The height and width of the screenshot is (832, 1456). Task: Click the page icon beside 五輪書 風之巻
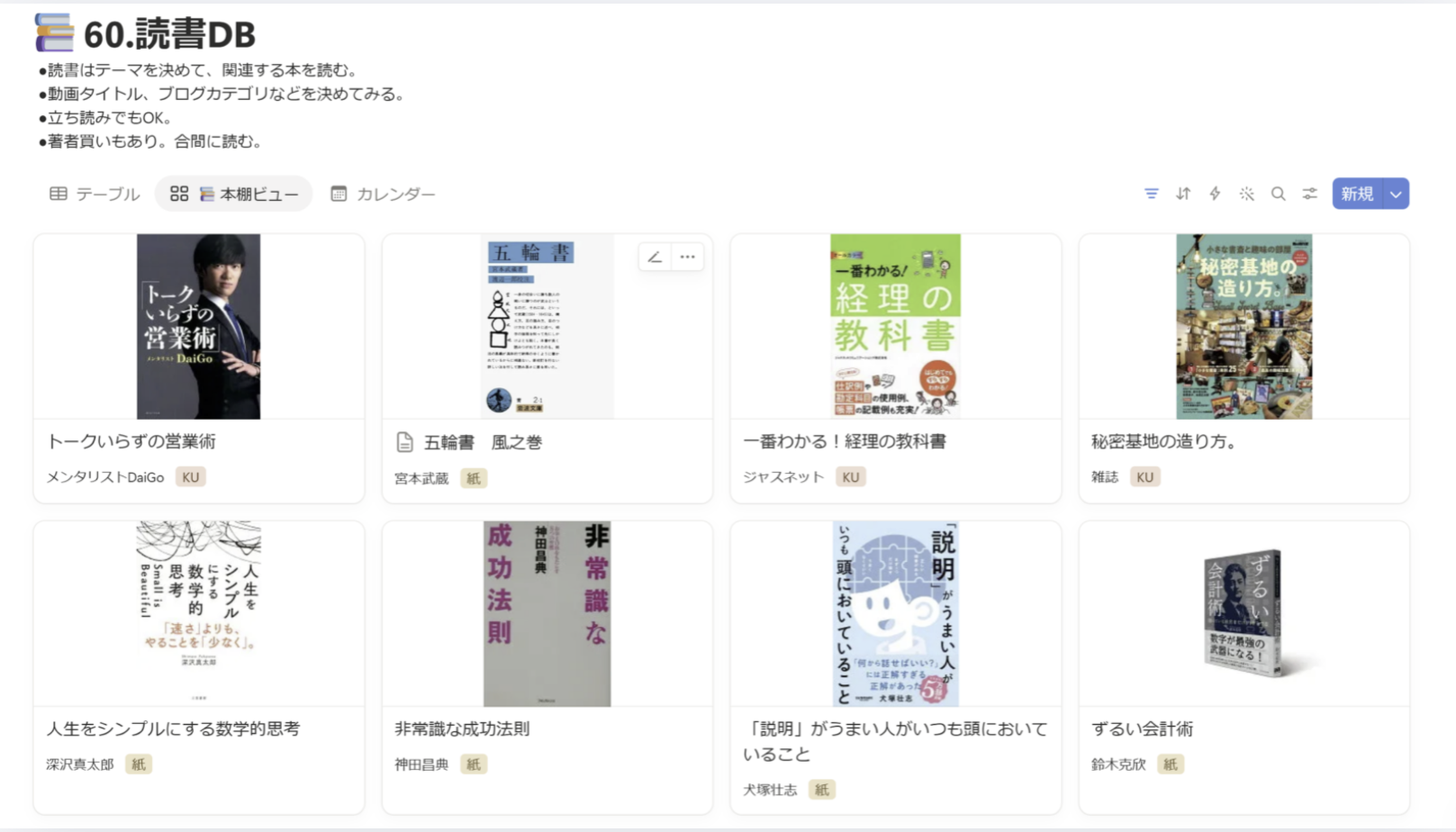(405, 442)
